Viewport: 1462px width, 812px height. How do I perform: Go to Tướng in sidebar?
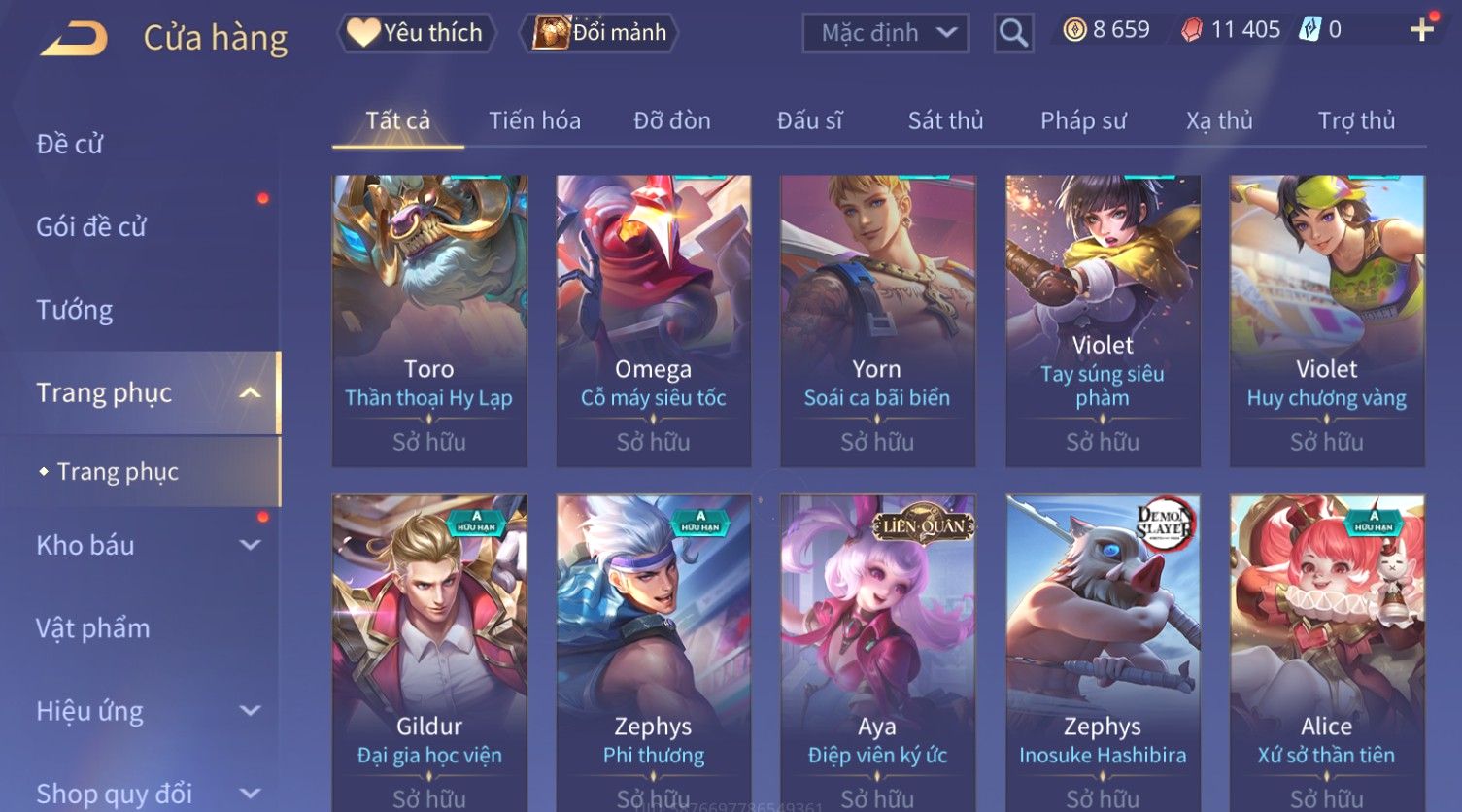[x=75, y=310]
